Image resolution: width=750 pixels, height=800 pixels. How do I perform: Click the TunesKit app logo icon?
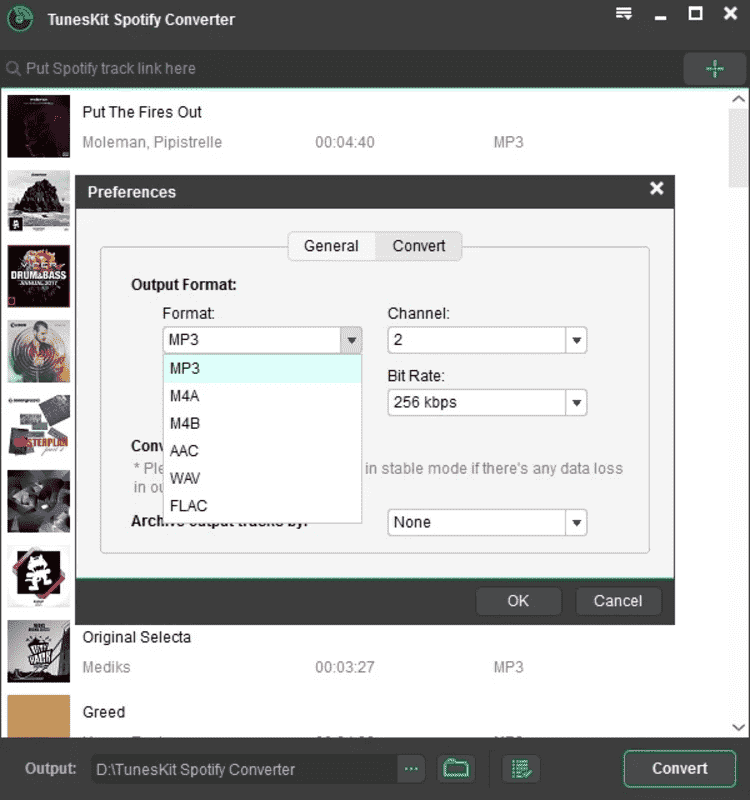coord(20,19)
